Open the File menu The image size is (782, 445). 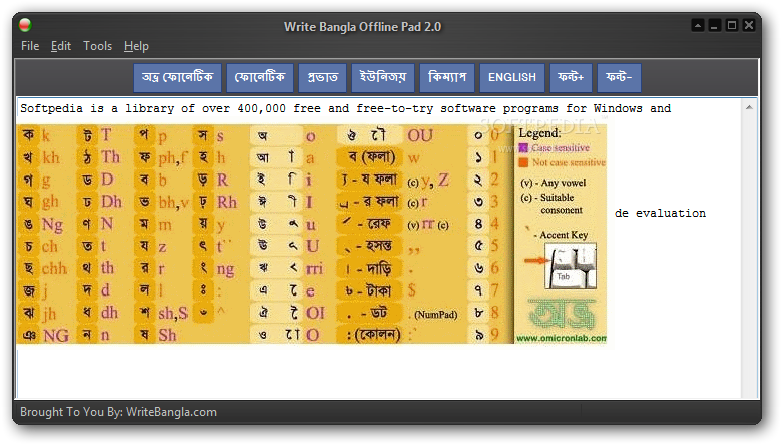coord(30,46)
